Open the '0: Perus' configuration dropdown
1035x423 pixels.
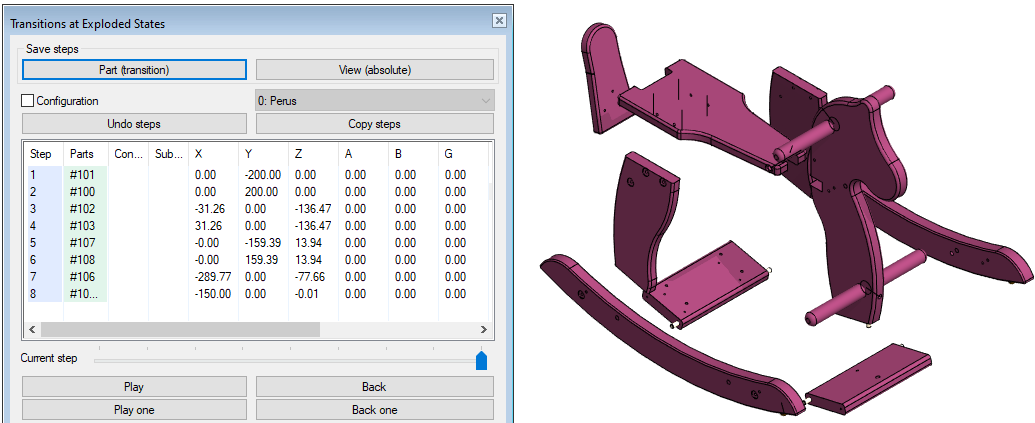(x=374, y=101)
